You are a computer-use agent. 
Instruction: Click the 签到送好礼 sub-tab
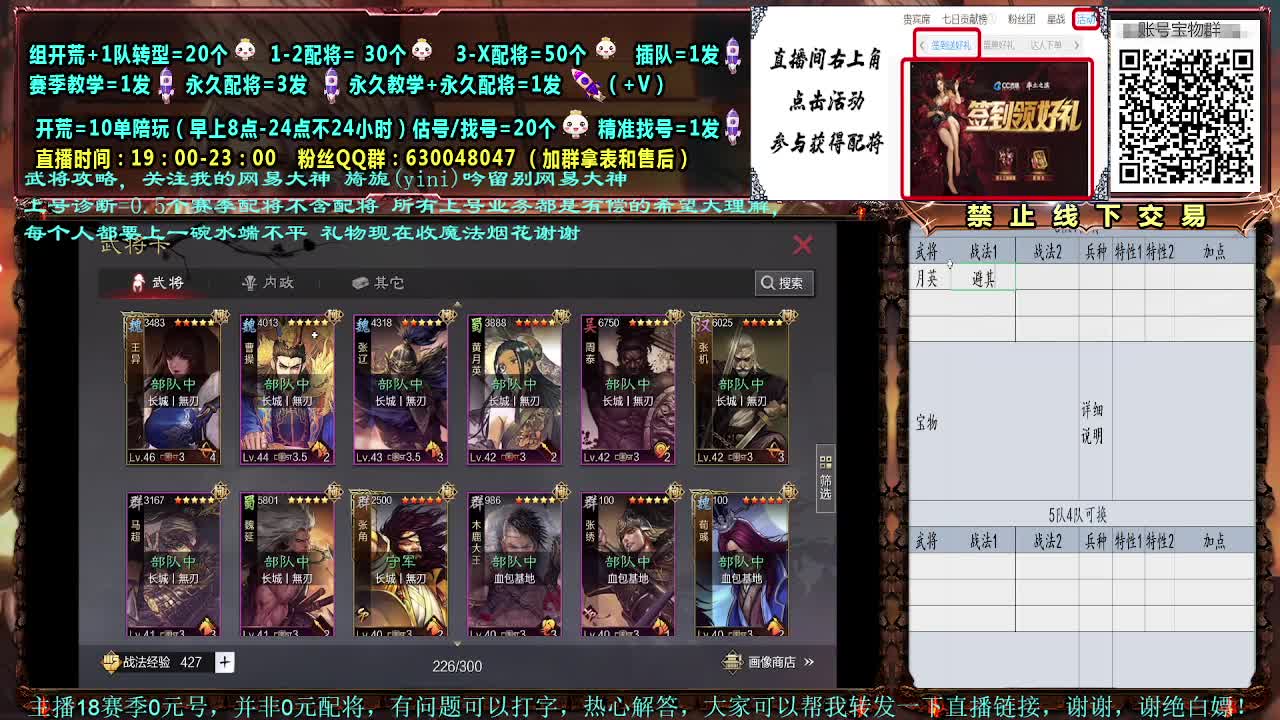[x=951, y=45]
